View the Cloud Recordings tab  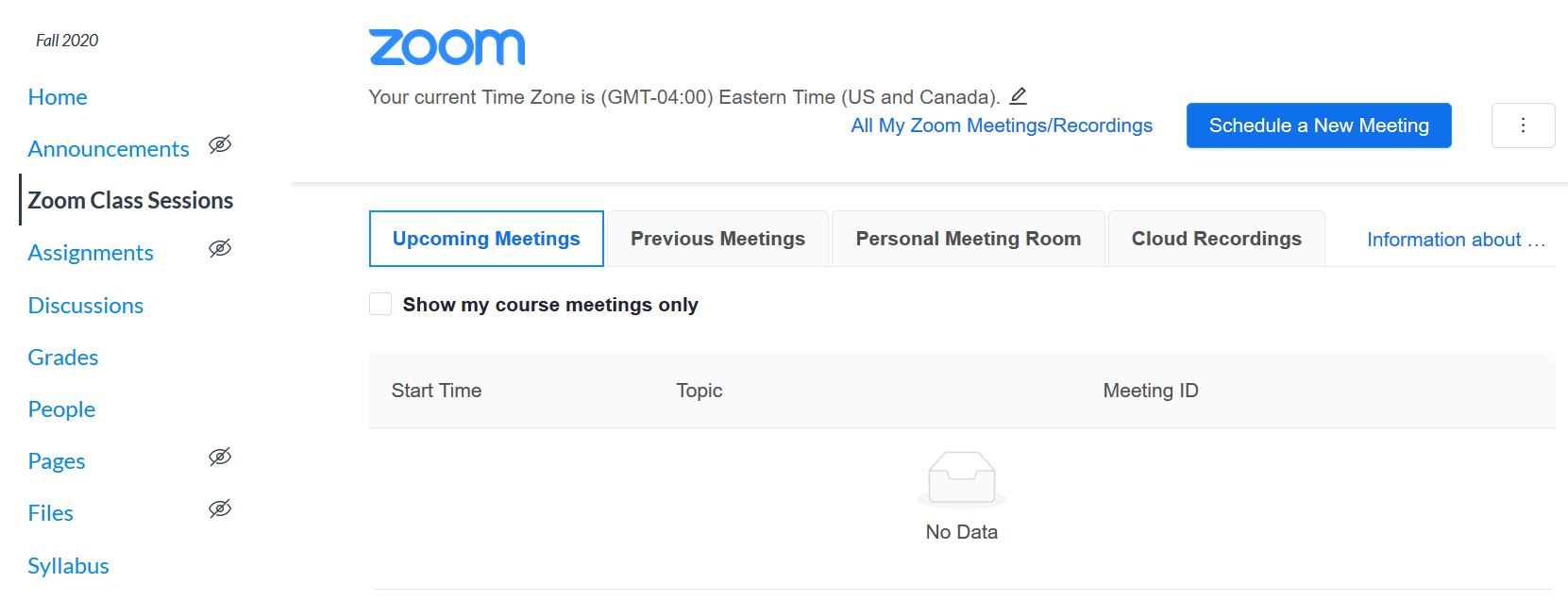click(1216, 239)
